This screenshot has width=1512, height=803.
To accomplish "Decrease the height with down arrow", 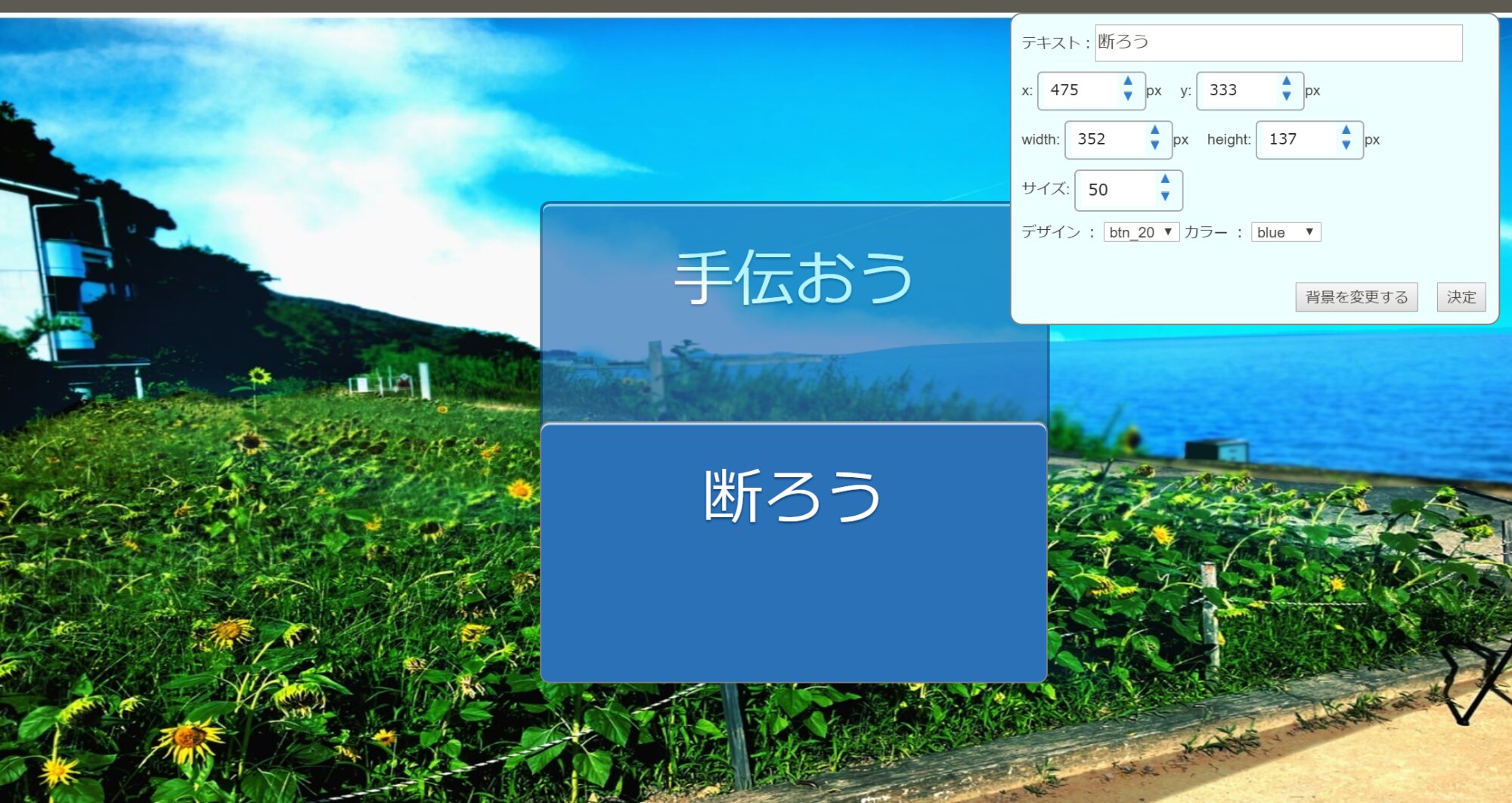I will (1346, 146).
